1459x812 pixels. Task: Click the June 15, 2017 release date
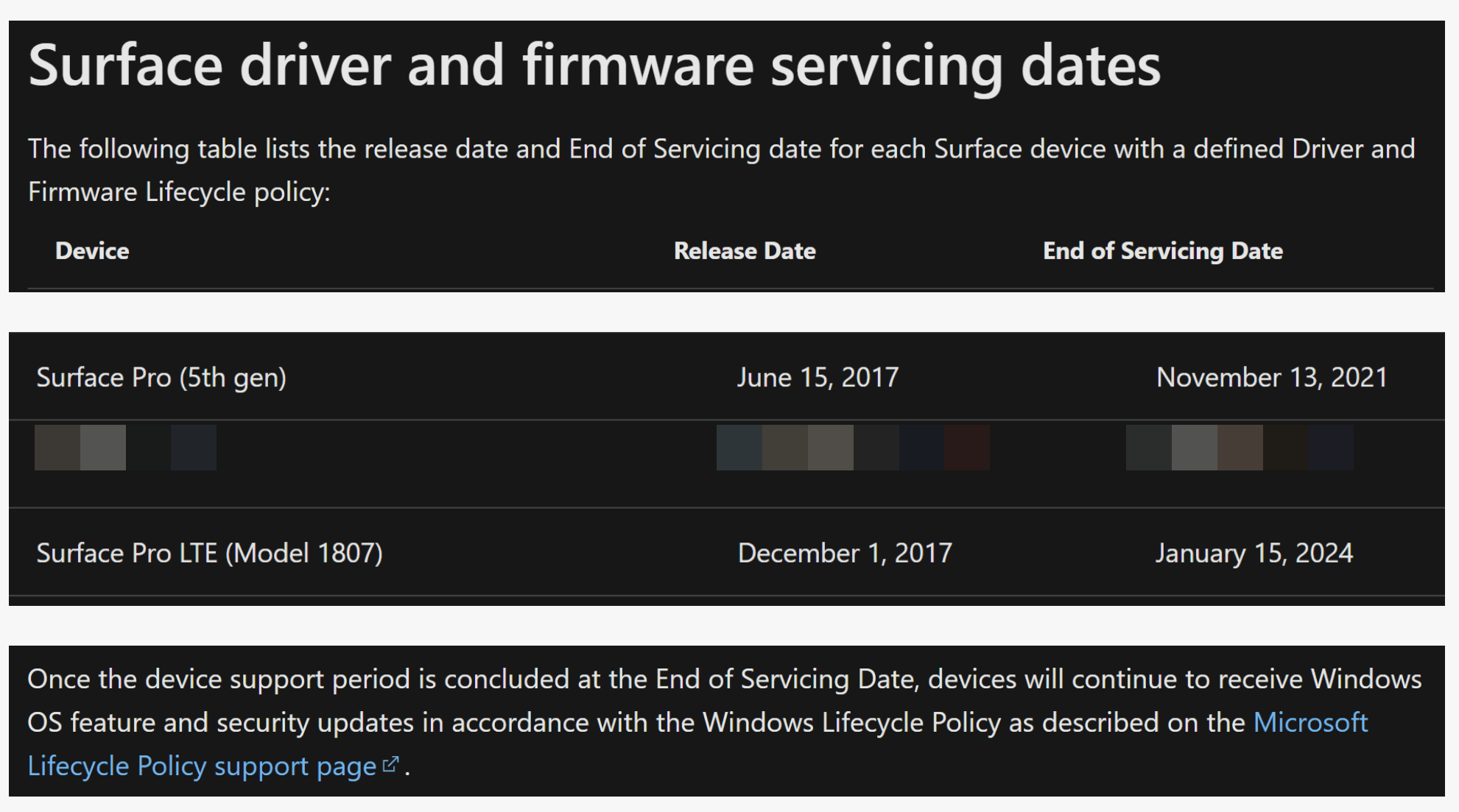click(818, 378)
